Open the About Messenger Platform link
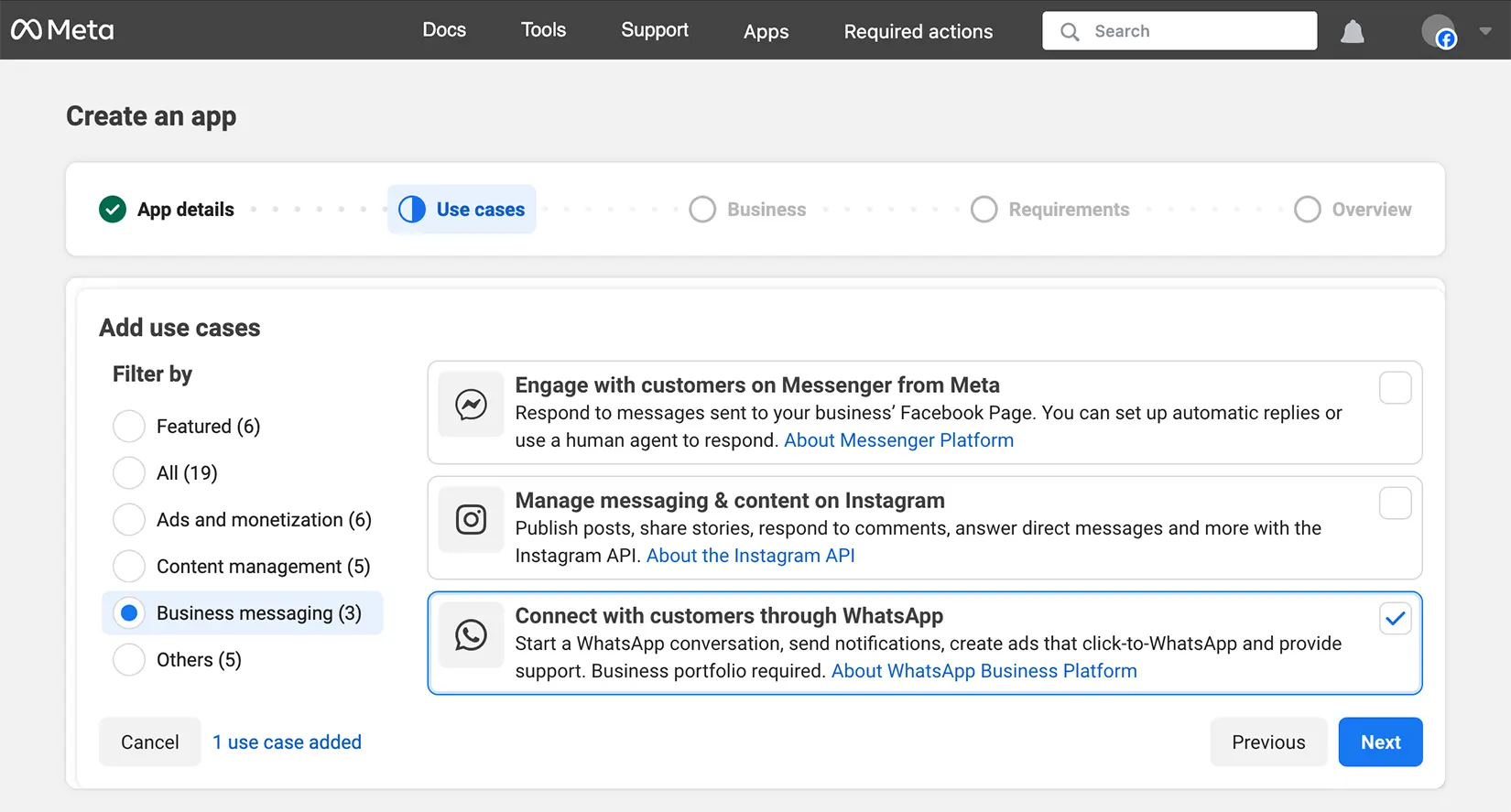Screen dimensions: 1511x812 tap(898, 440)
